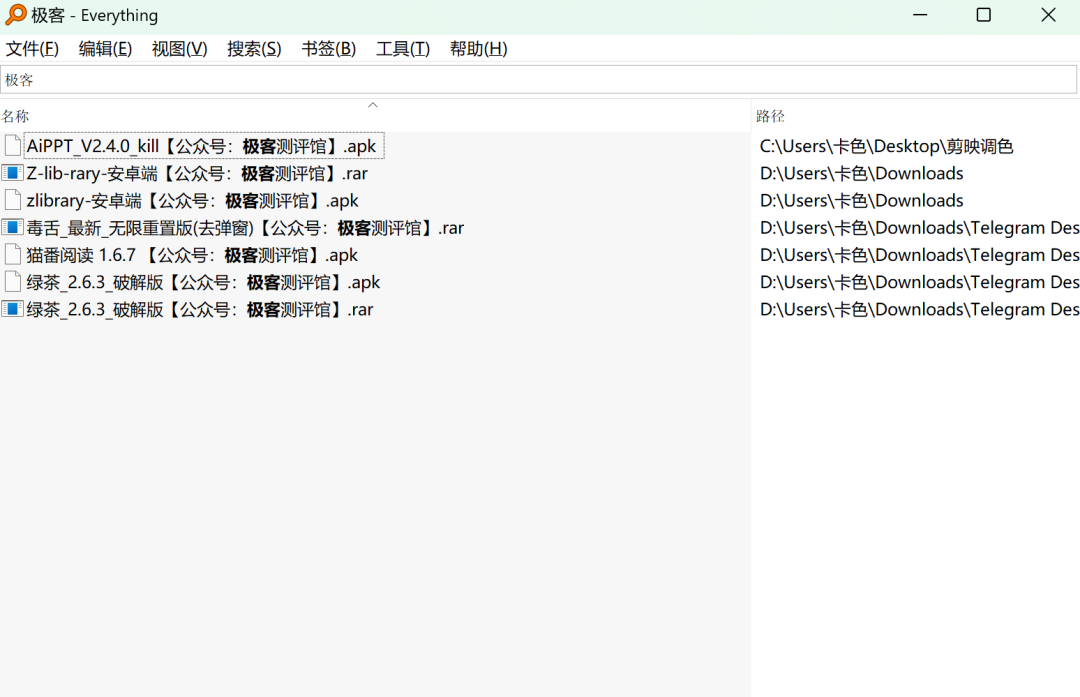This screenshot has width=1080, height=697.
Task: Open the 文件(F) menu
Action: click(32, 49)
